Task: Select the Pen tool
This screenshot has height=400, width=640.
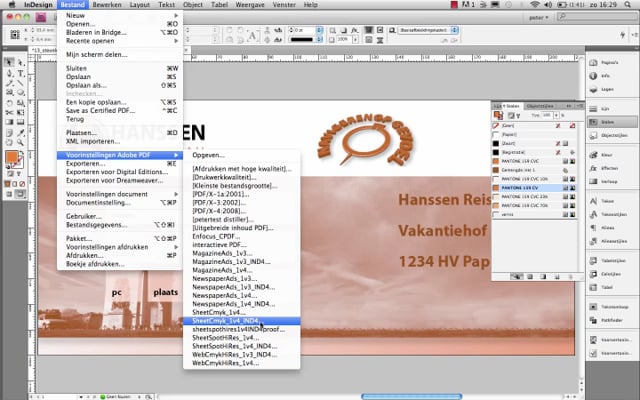Action: (9, 73)
